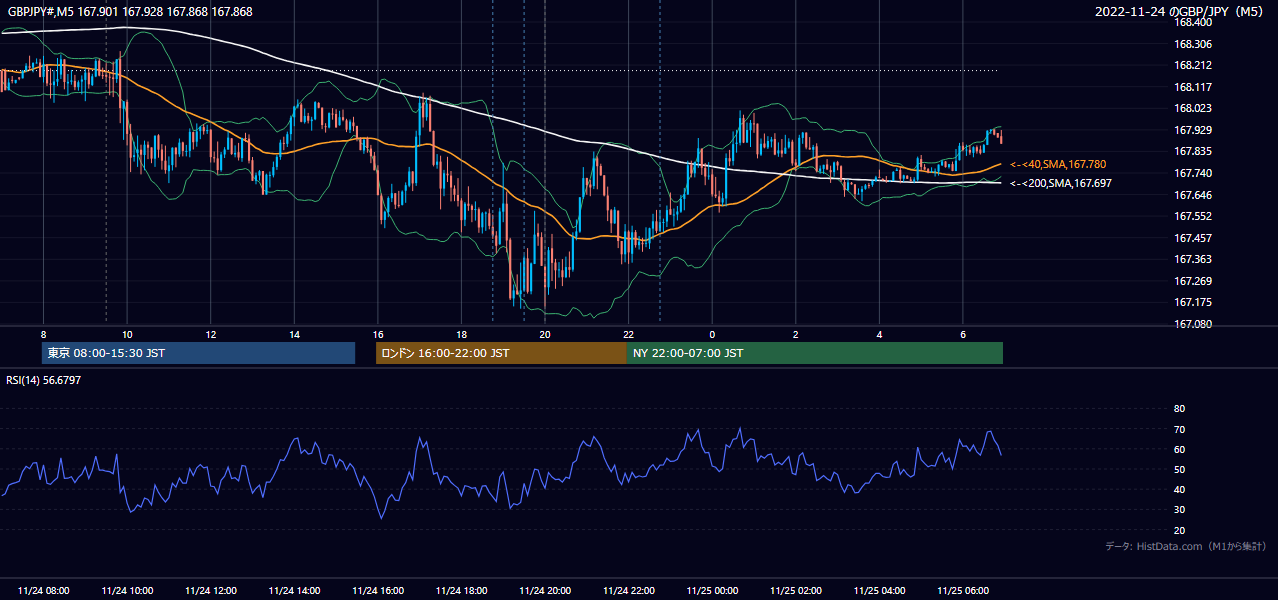
Task: Click the 167.457 price axis label
Action: pos(1192,238)
